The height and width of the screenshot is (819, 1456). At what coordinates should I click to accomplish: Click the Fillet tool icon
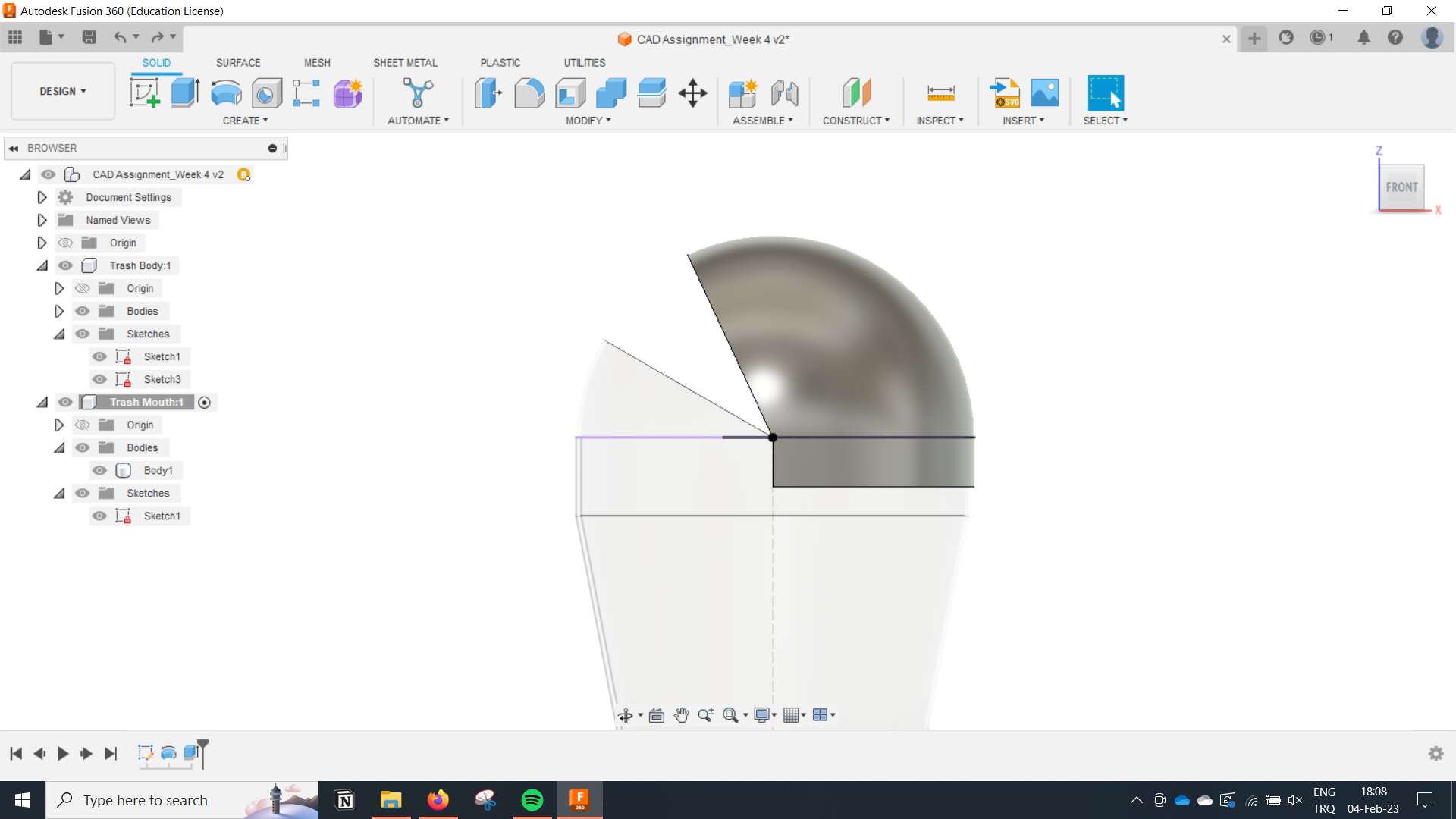click(x=529, y=93)
